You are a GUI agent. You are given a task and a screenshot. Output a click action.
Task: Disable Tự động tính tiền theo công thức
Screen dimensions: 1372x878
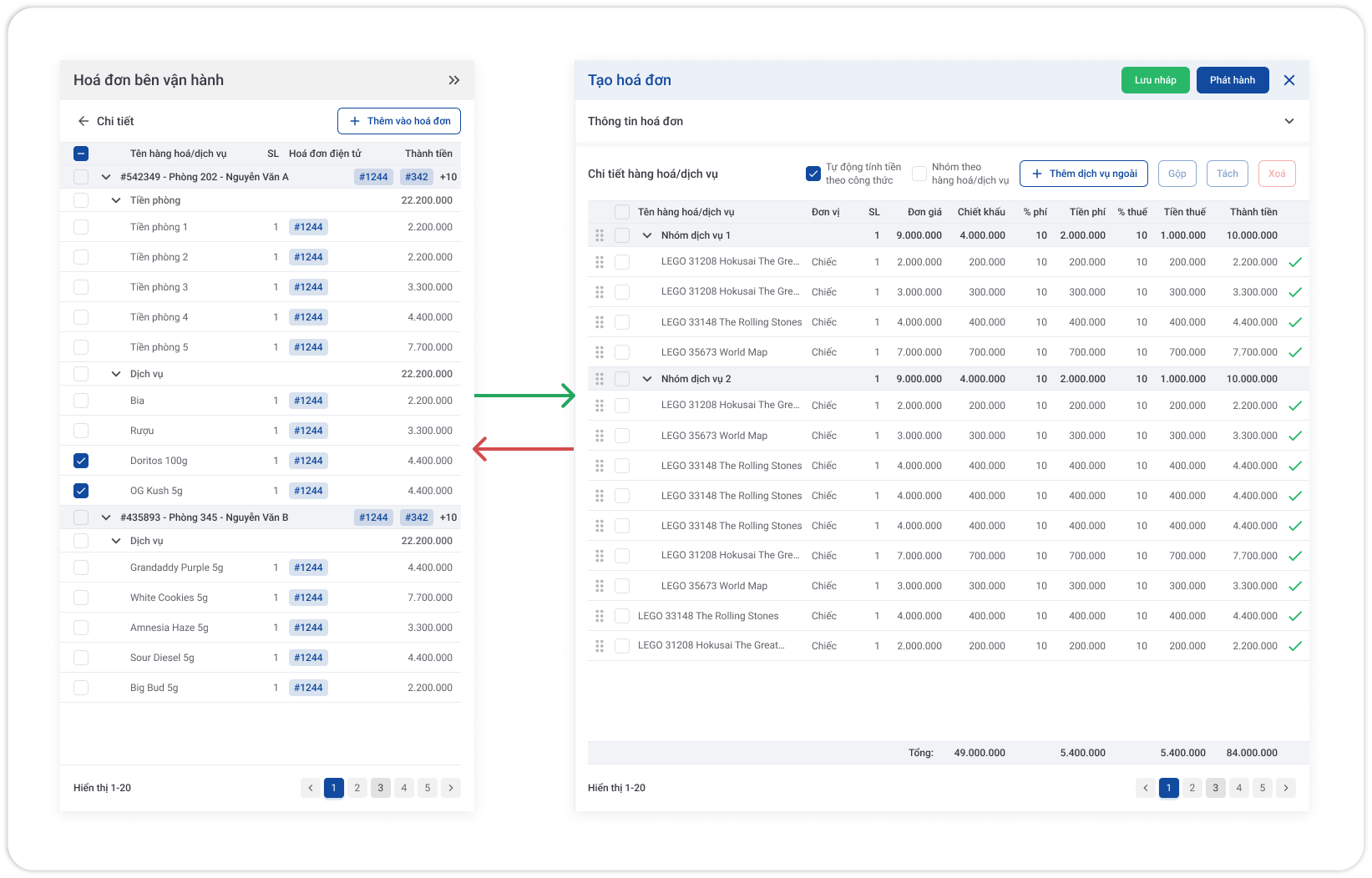coord(813,174)
